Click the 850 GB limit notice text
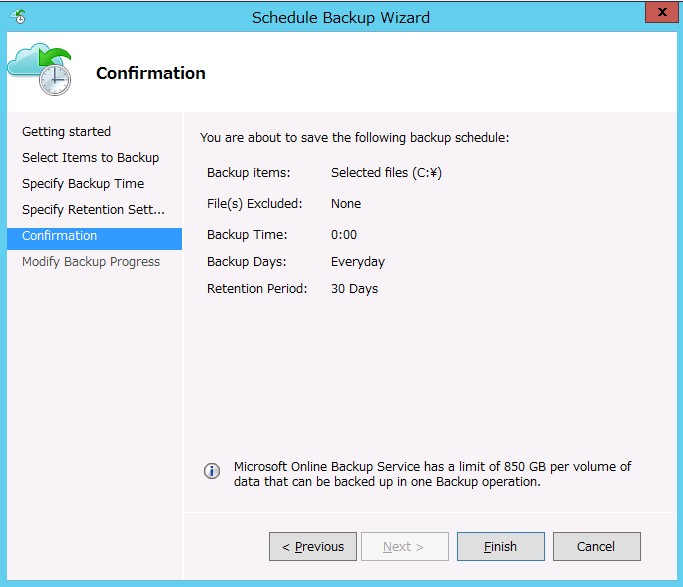 [x=432, y=474]
